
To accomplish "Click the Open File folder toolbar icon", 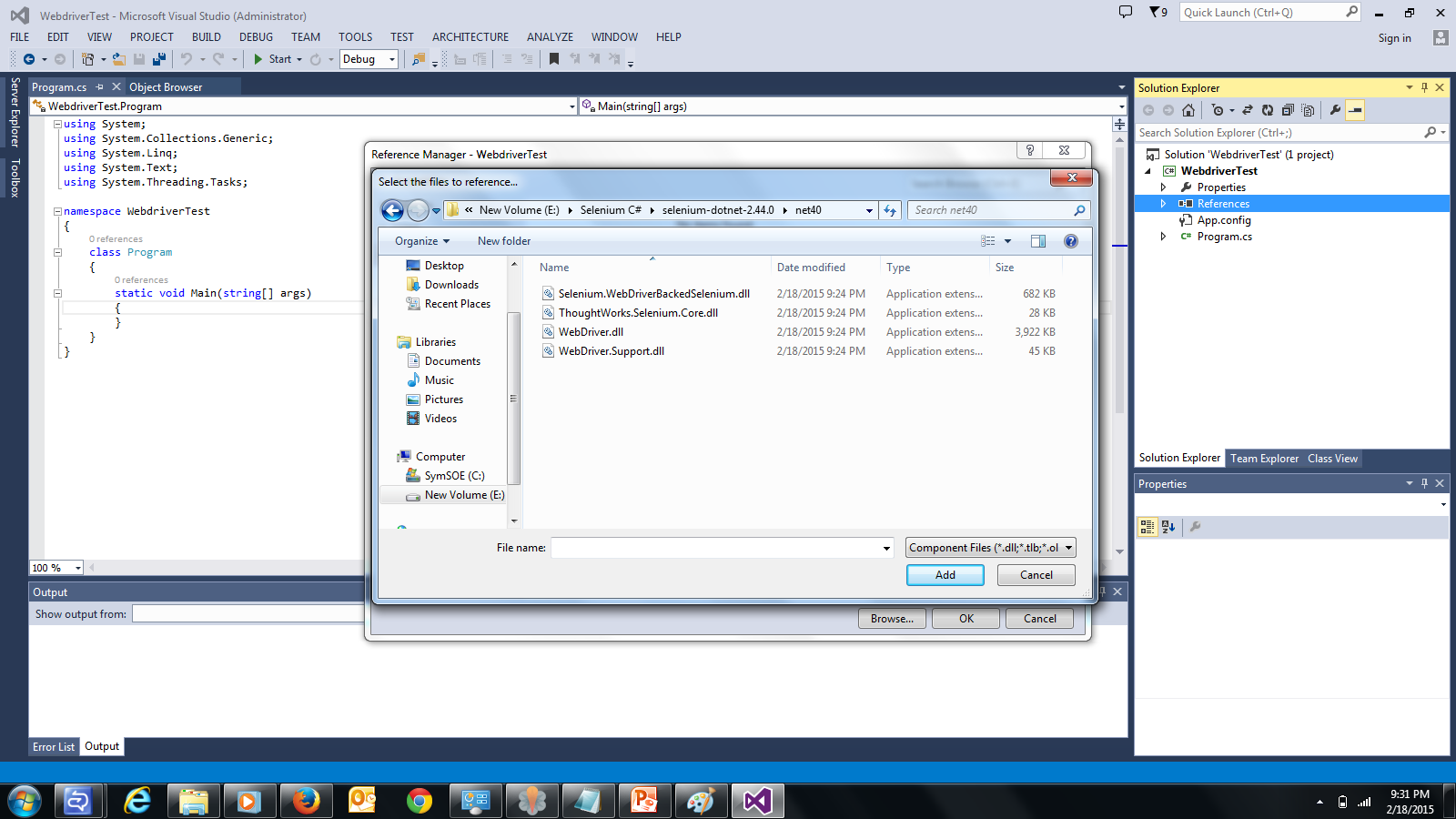I will point(119,59).
